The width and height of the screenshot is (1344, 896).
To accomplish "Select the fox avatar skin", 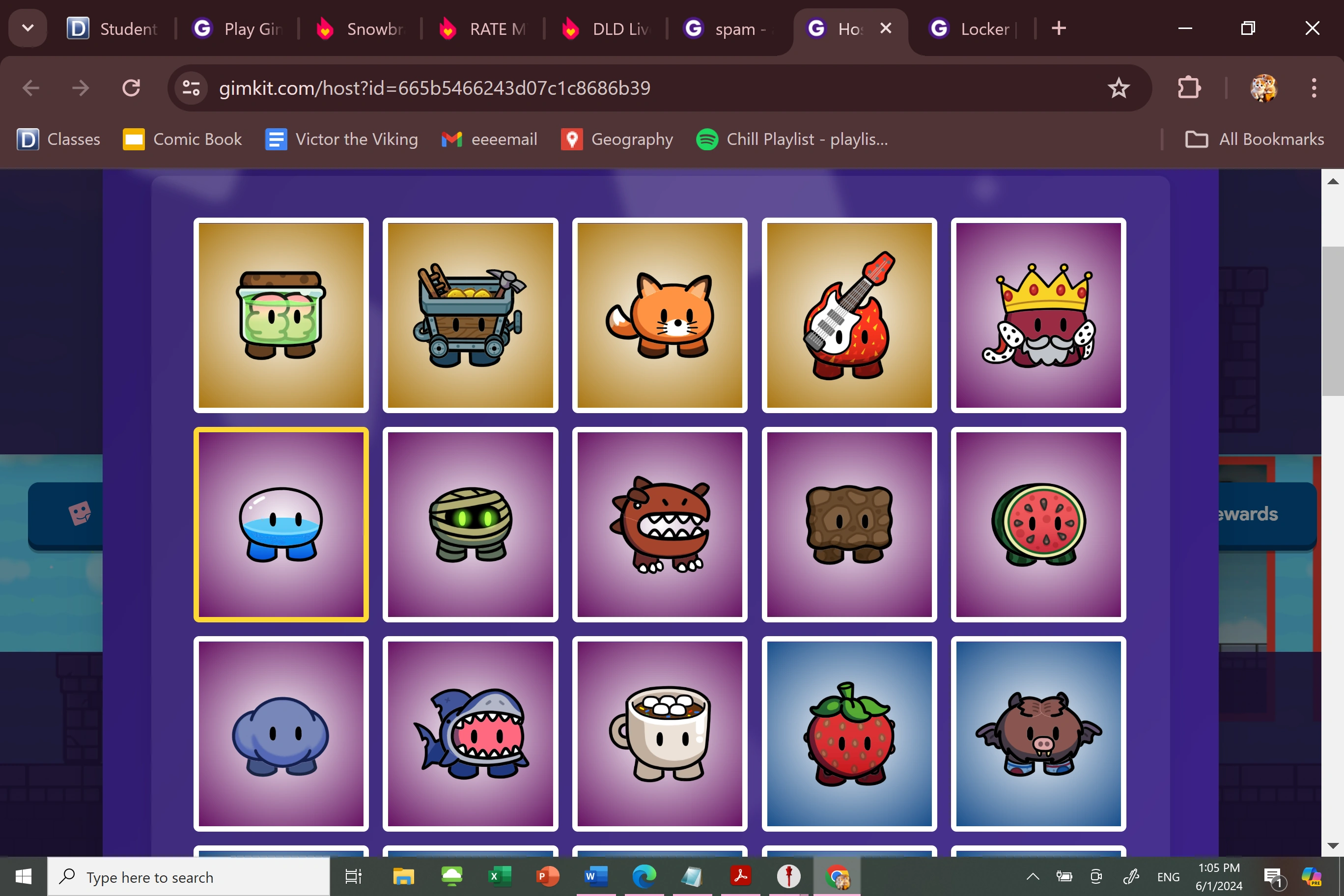I will pos(659,315).
